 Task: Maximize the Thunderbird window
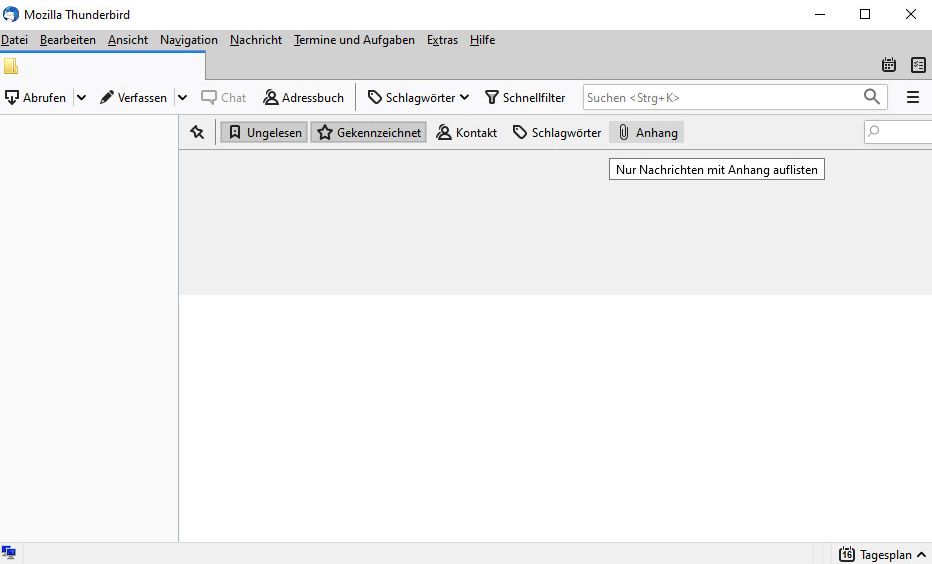(x=865, y=14)
